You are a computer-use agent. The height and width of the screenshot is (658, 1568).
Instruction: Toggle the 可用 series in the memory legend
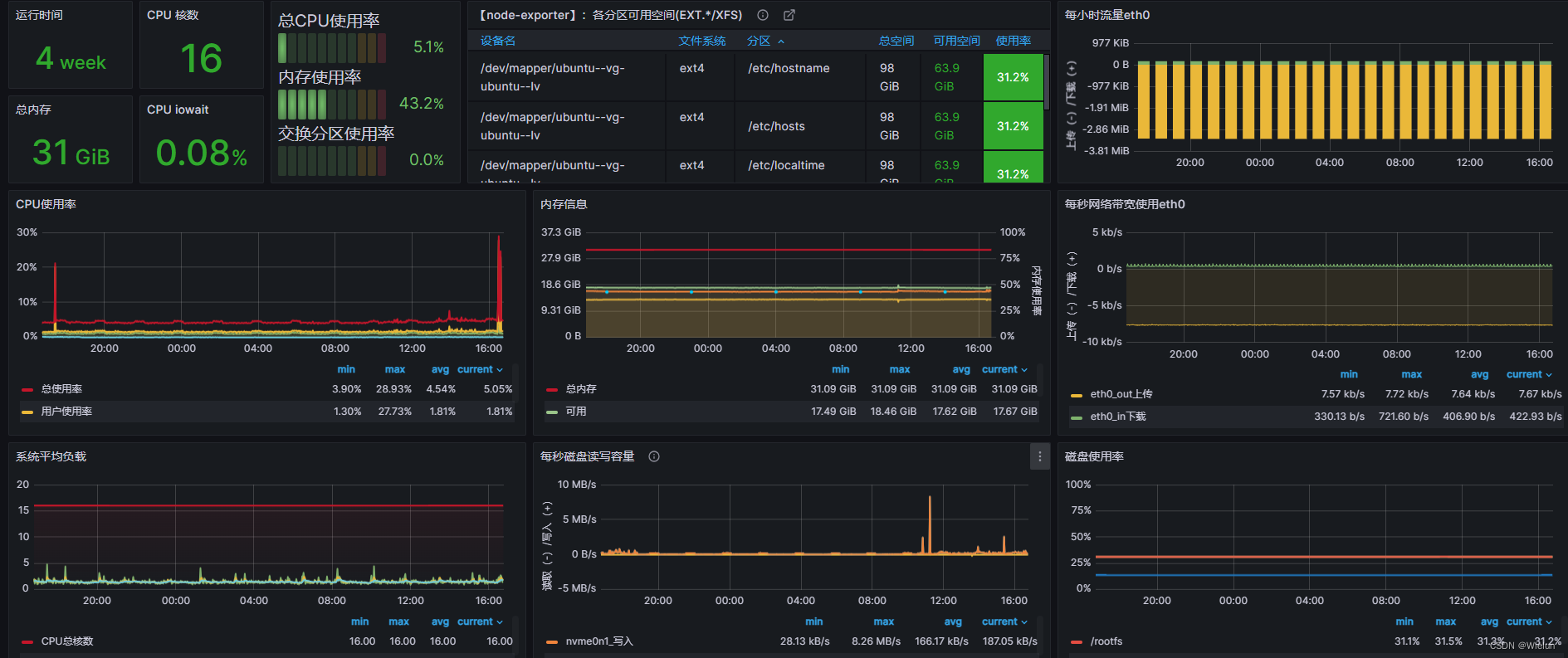(576, 412)
